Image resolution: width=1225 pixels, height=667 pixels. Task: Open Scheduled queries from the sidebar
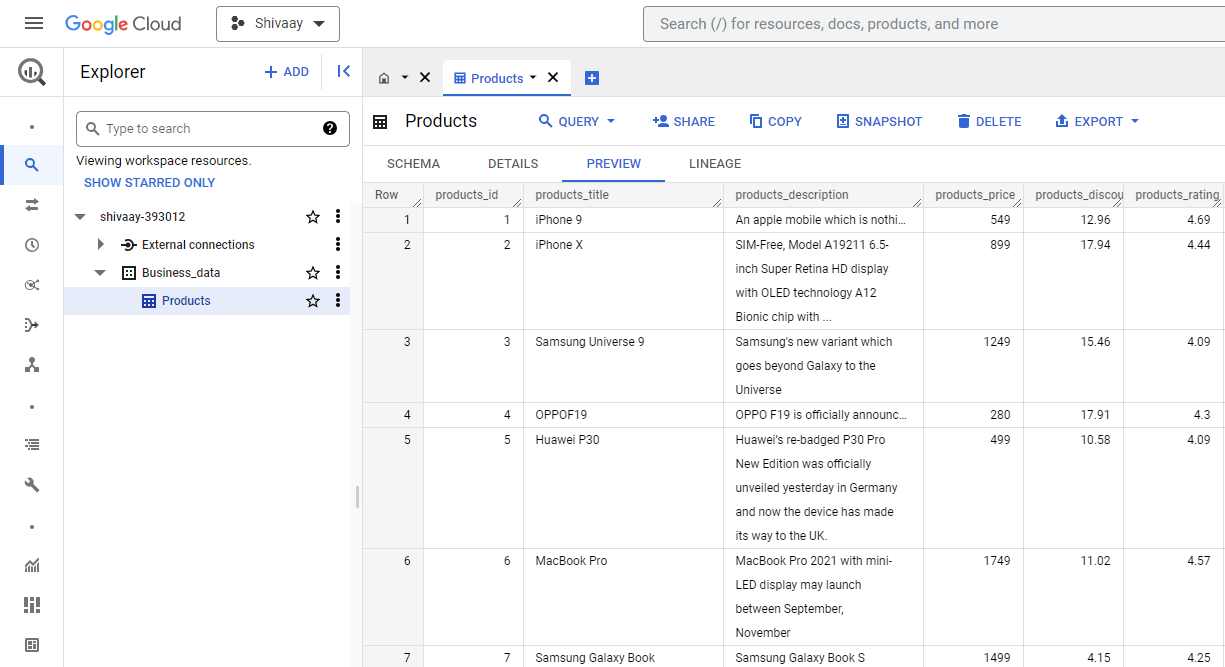coord(31,245)
